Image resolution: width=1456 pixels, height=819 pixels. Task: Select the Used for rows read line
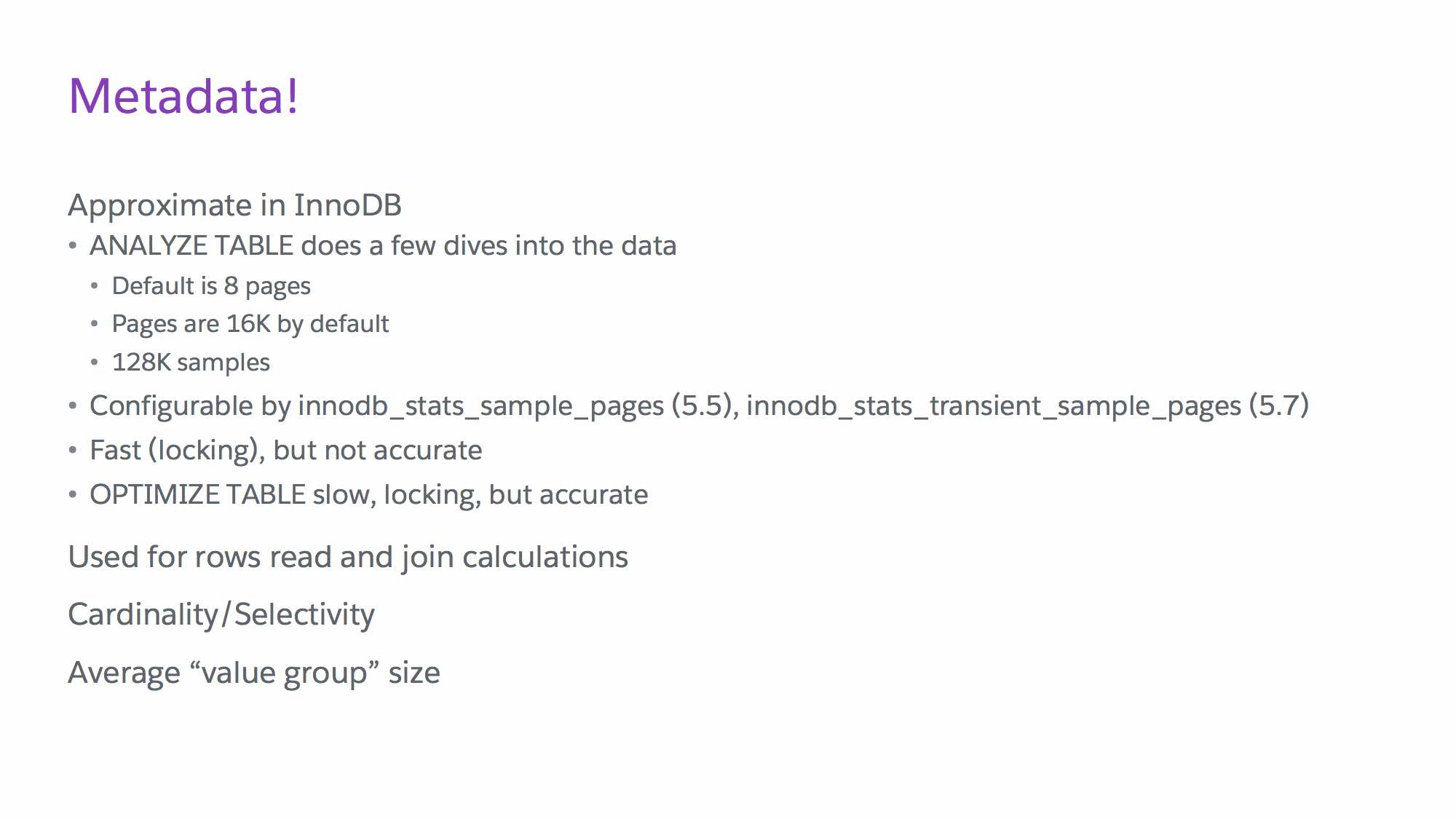pyautogui.click(x=348, y=558)
